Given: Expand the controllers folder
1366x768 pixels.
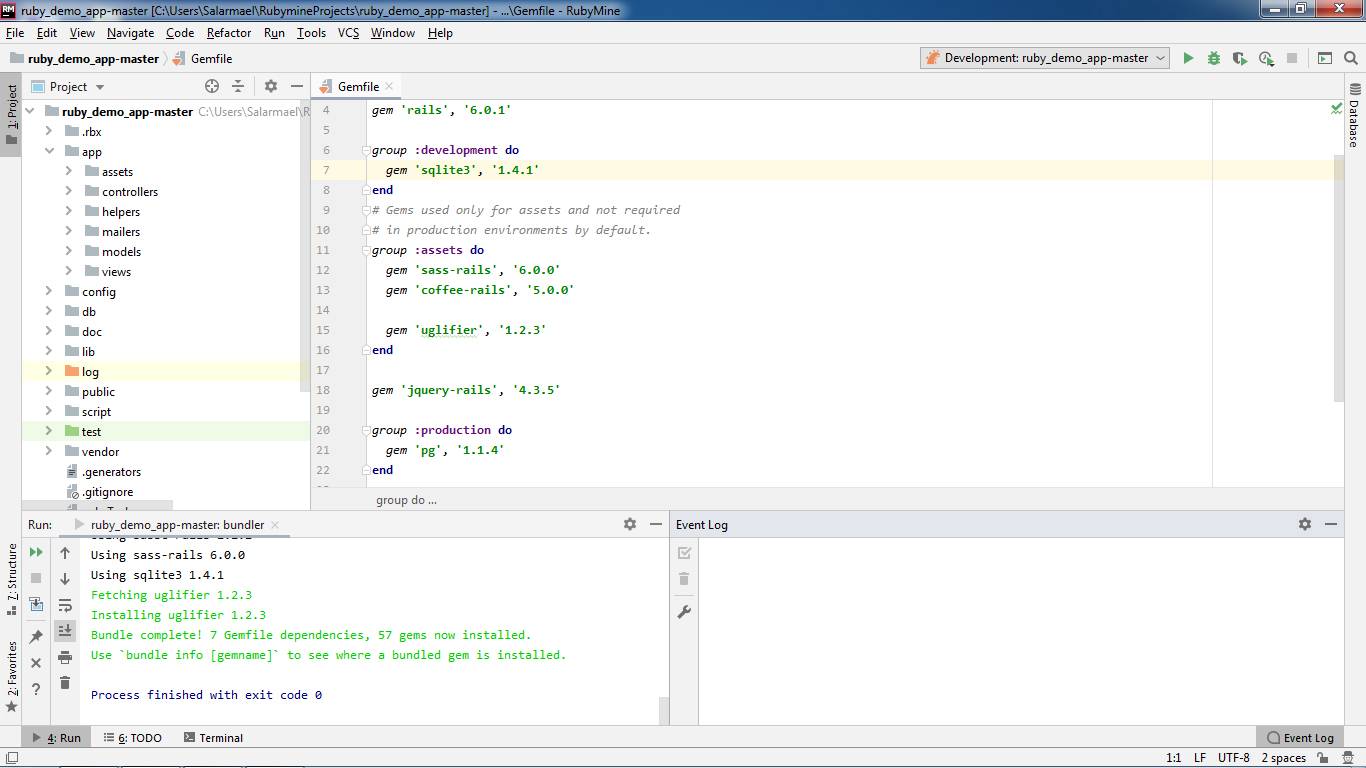Looking at the screenshot, I should [x=69, y=192].
